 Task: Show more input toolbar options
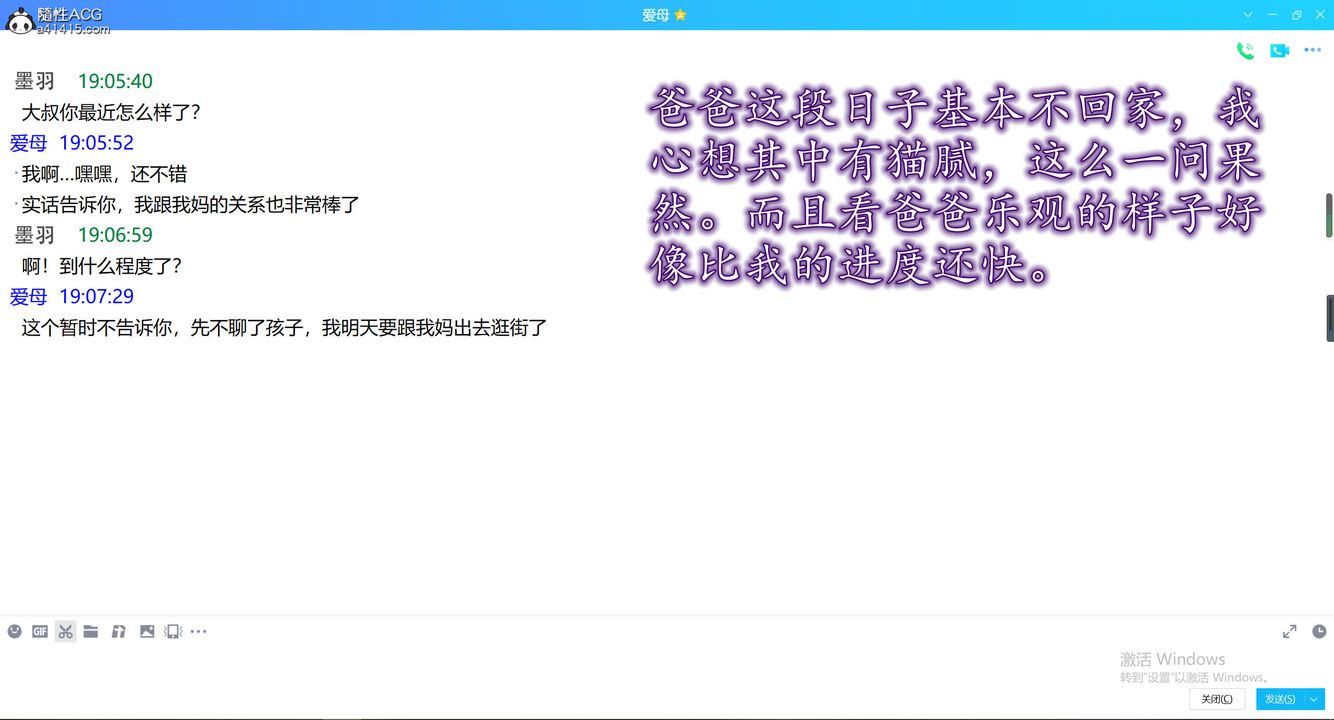point(199,631)
